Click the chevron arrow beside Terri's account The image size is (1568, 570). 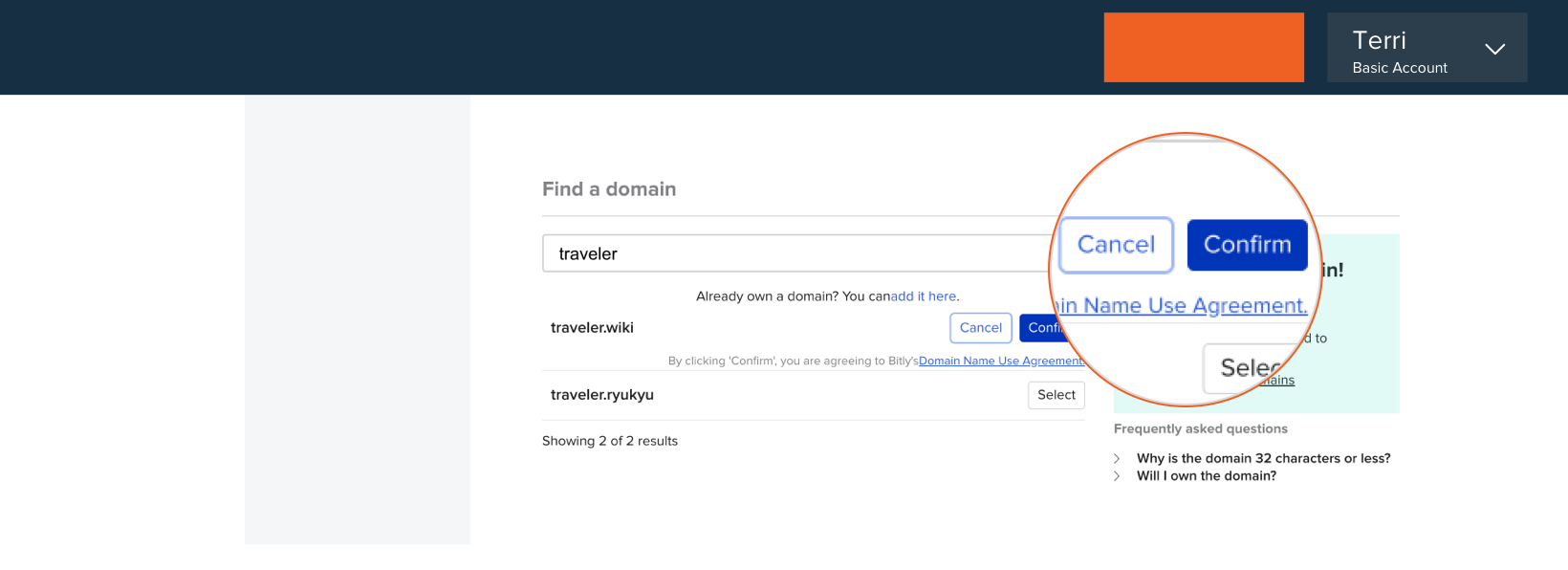coord(1494,49)
